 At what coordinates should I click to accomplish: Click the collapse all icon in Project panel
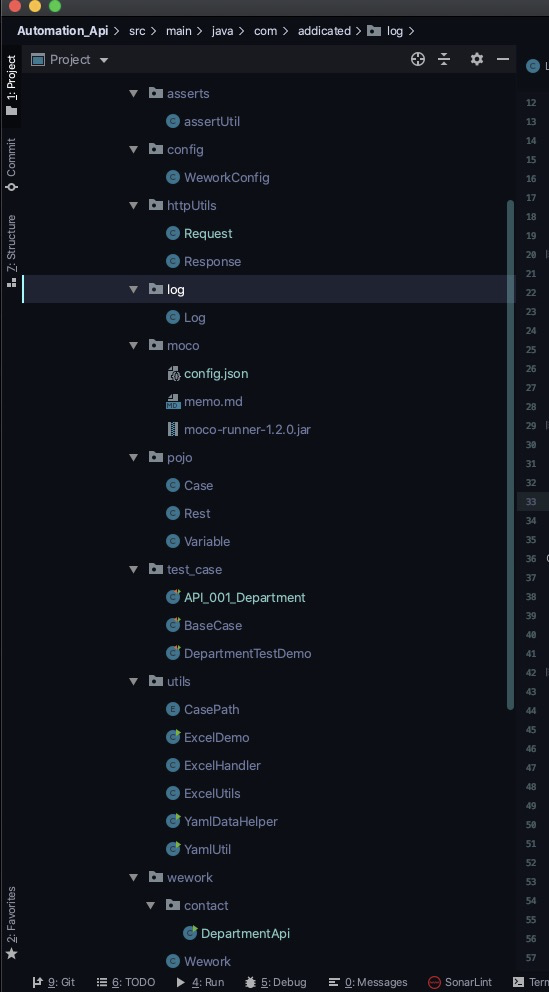pos(444,59)
